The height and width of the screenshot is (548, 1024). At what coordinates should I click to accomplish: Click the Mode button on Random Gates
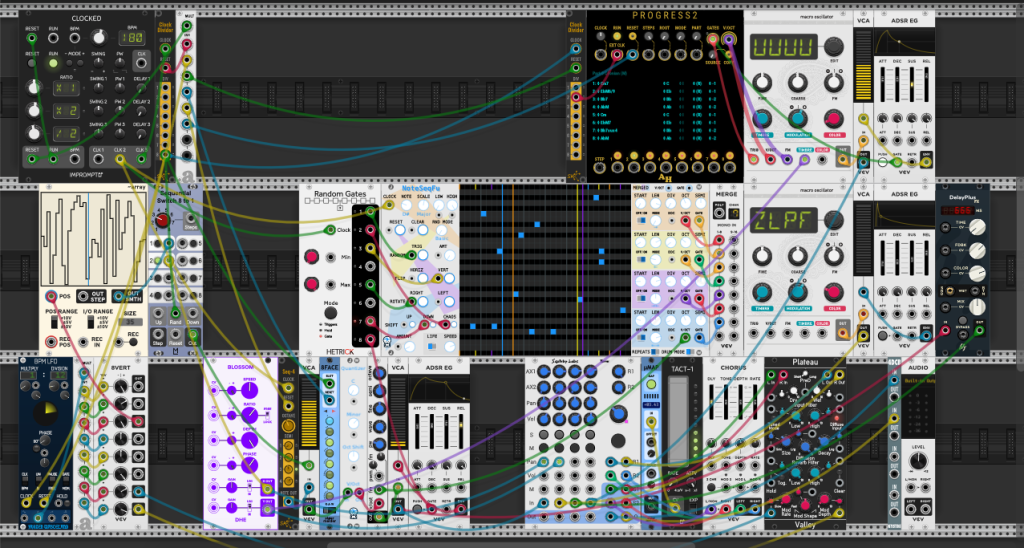[331, 313]
